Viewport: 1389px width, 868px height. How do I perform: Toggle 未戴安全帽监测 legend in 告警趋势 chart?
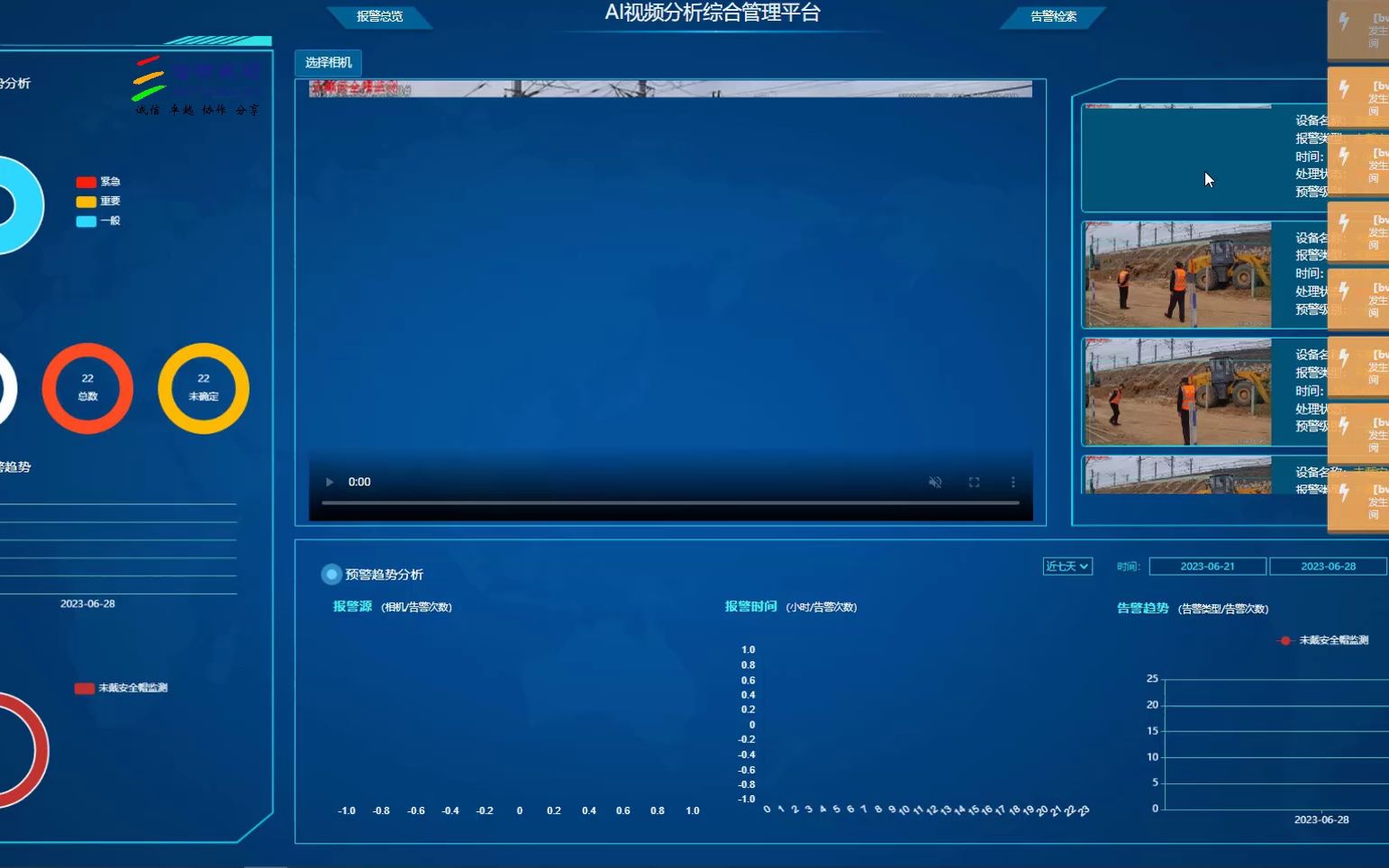coord(1323,640)
